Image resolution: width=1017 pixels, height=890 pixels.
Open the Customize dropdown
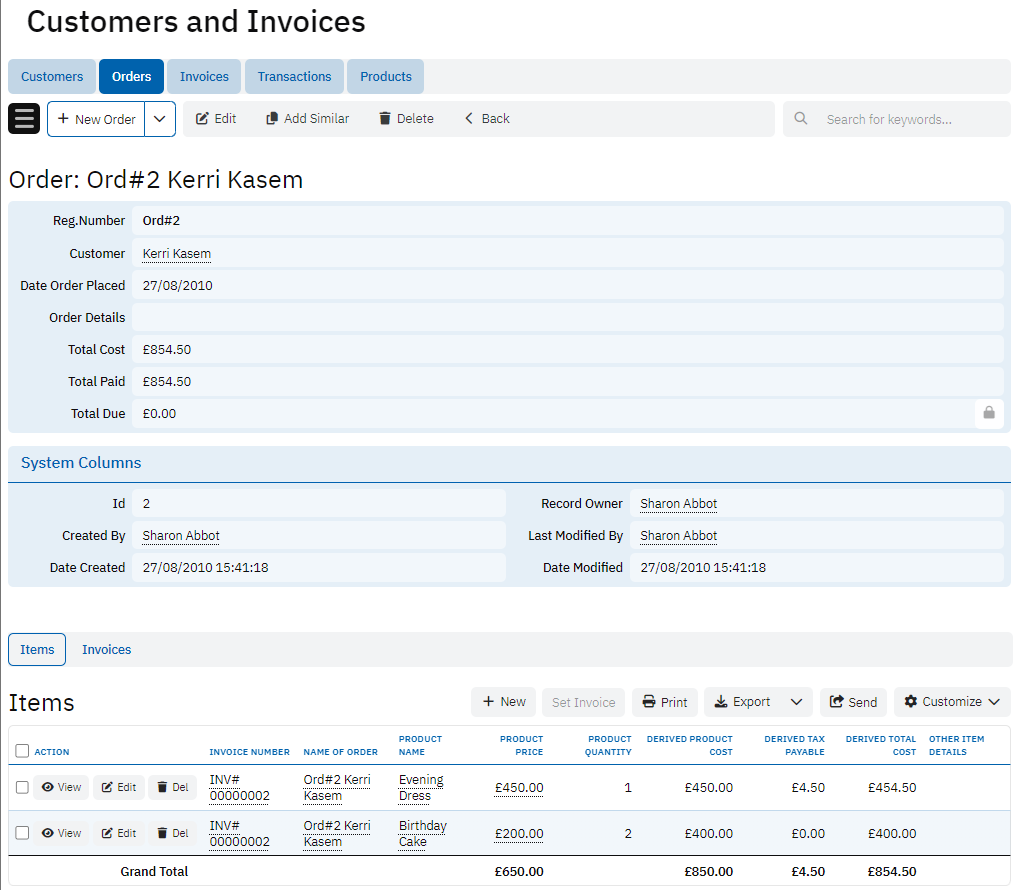click(x=952, y=702)
